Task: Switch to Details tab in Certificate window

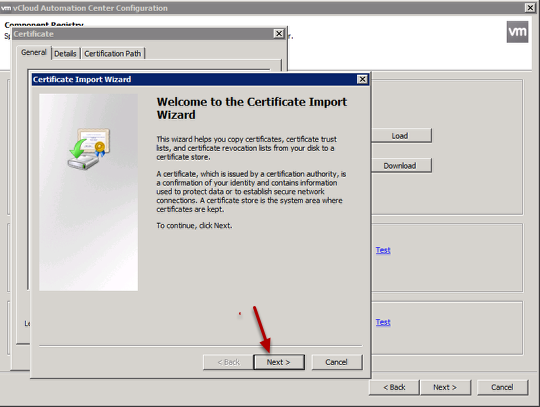Action: pyautogui.click(x=65, y=54)
